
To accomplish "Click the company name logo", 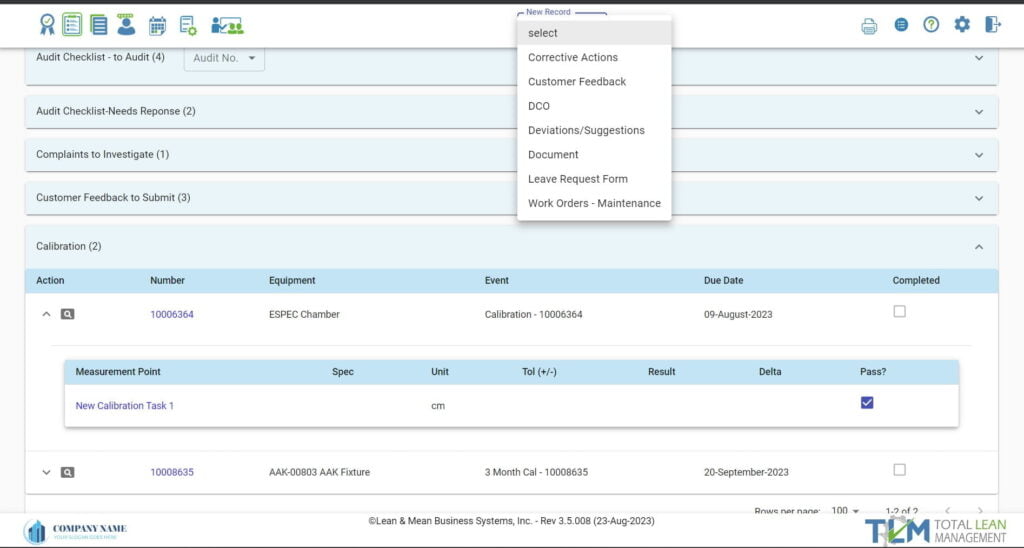I will 75,531.
